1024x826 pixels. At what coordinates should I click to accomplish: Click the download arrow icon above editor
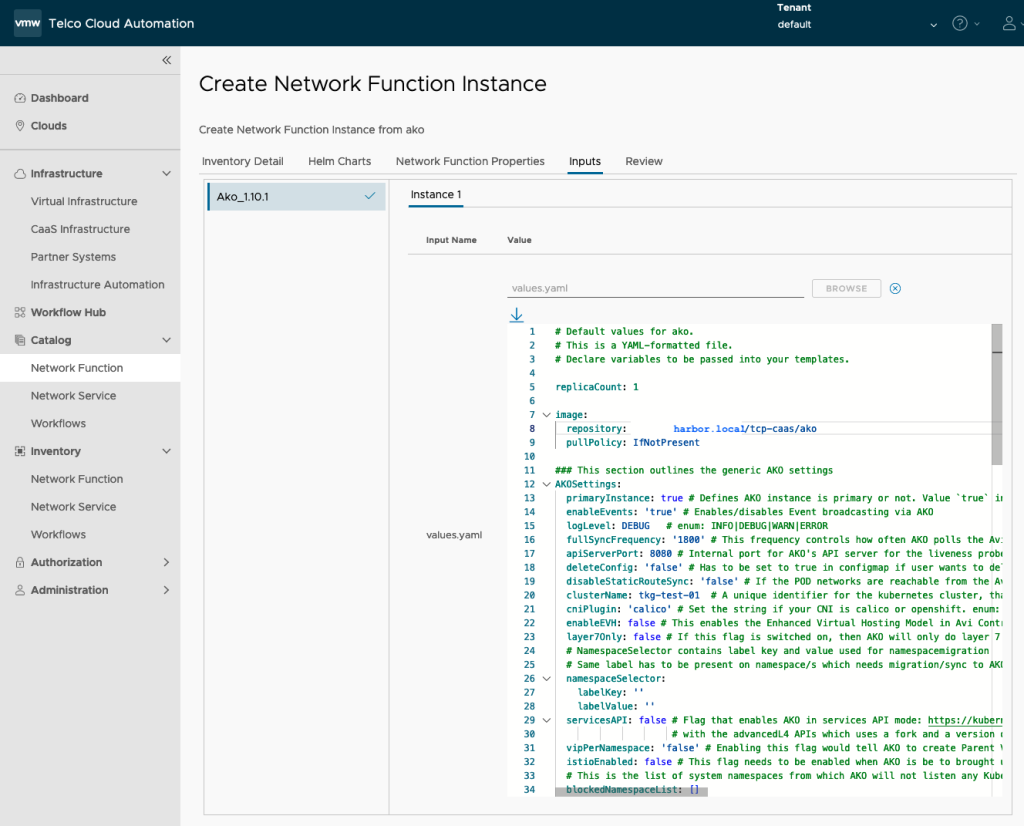pyautogui.click(x=516, y=315)
